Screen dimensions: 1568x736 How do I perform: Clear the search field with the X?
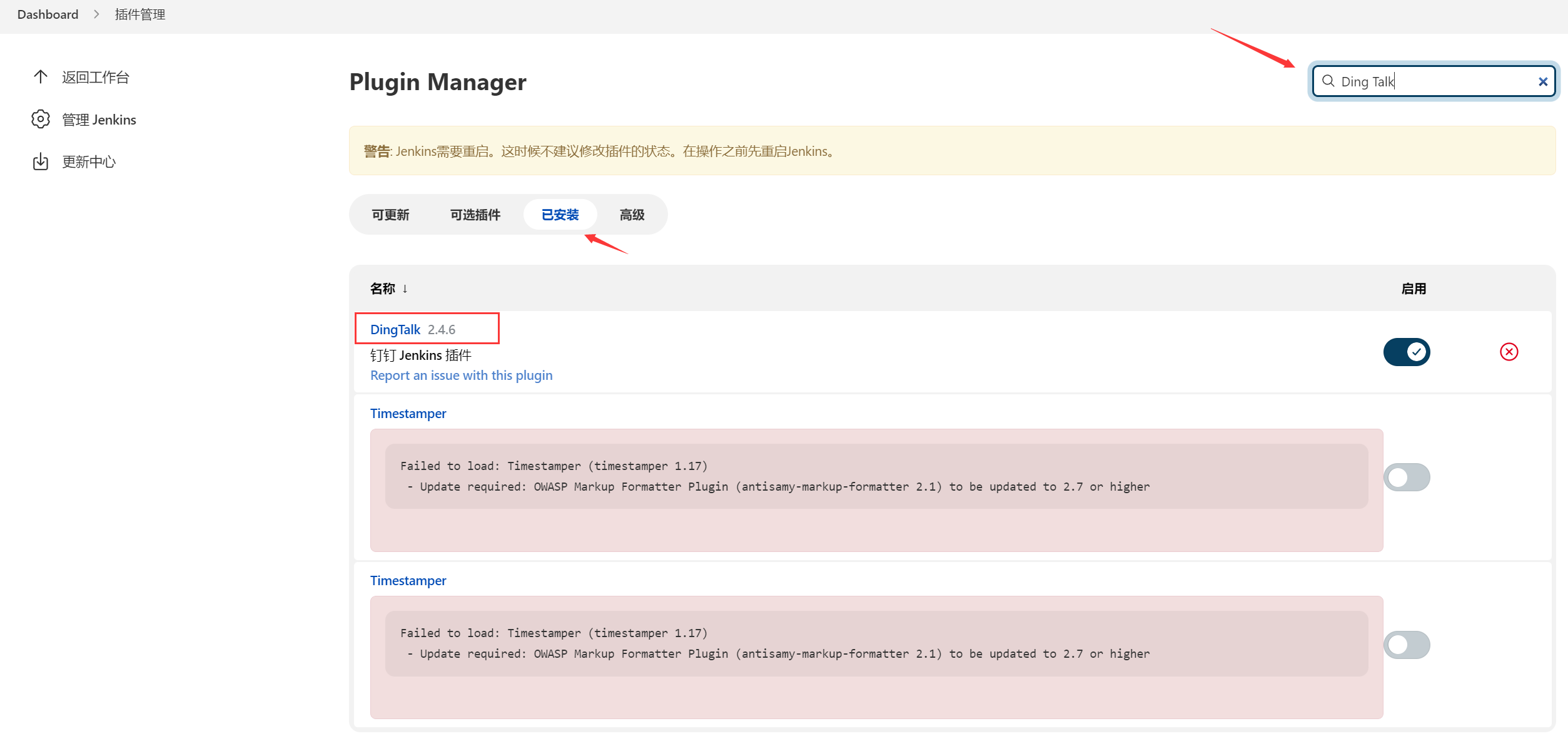pyautogui.click(x=1542, y=81)
